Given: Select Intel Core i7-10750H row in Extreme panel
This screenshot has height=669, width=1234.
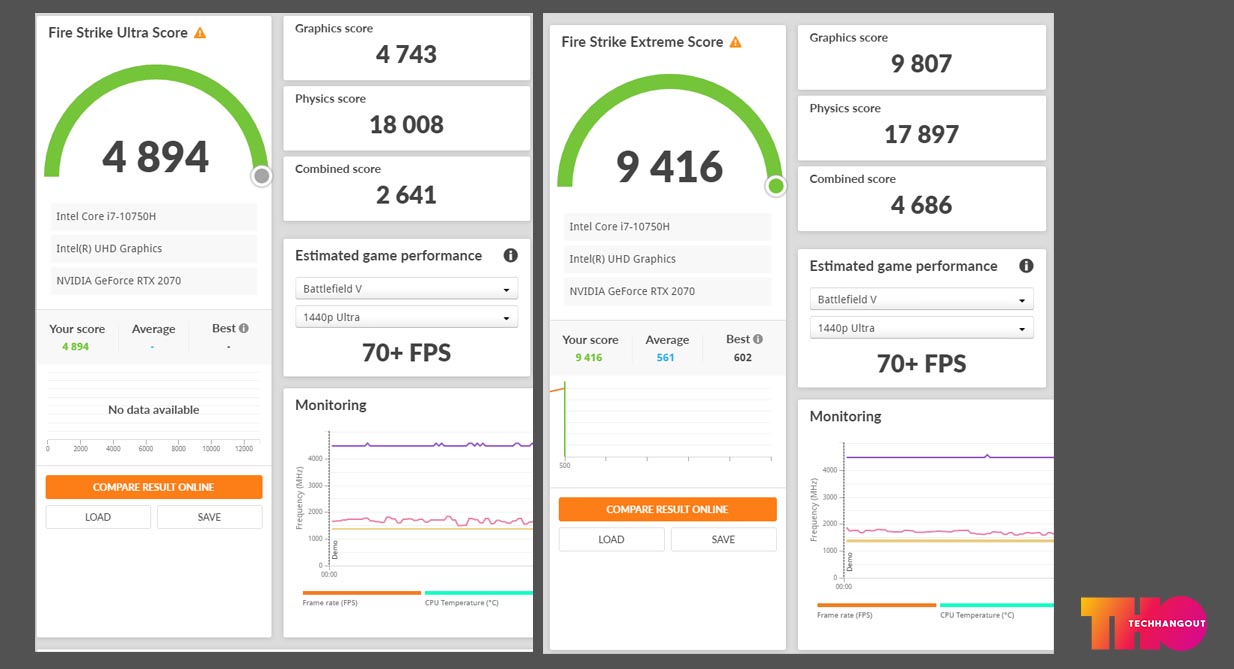Looking at the screenshot, I should tap(667, 227).
